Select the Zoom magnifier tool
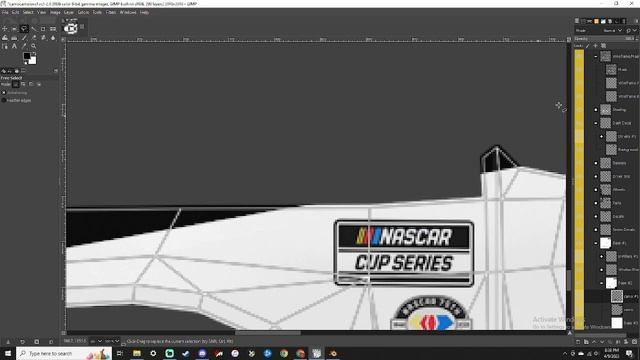 pyautogui.click(x=34, y=47)
